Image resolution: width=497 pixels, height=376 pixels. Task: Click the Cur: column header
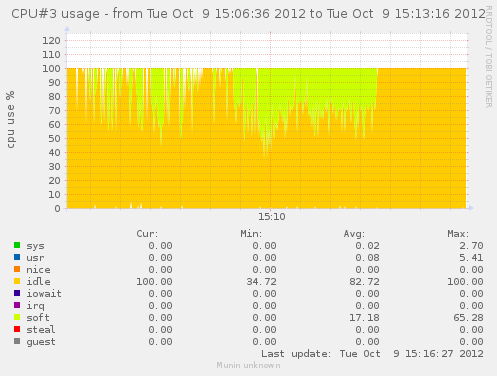(x=147, y=234)
